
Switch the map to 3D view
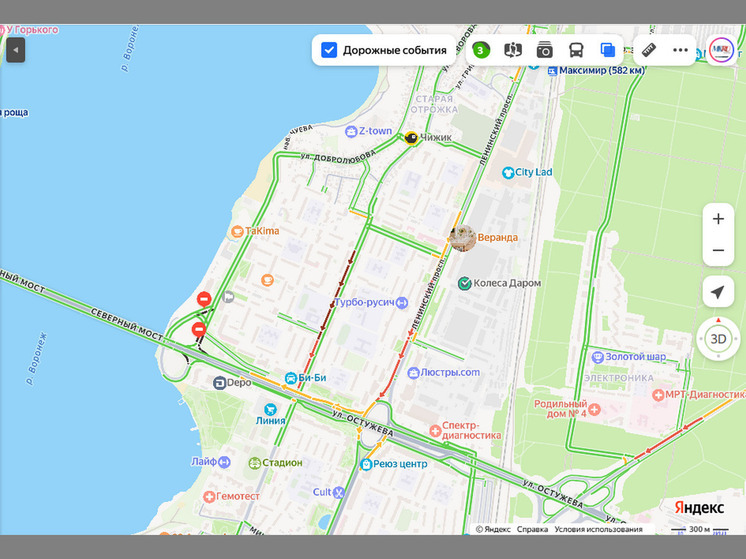tap(718, 338)
